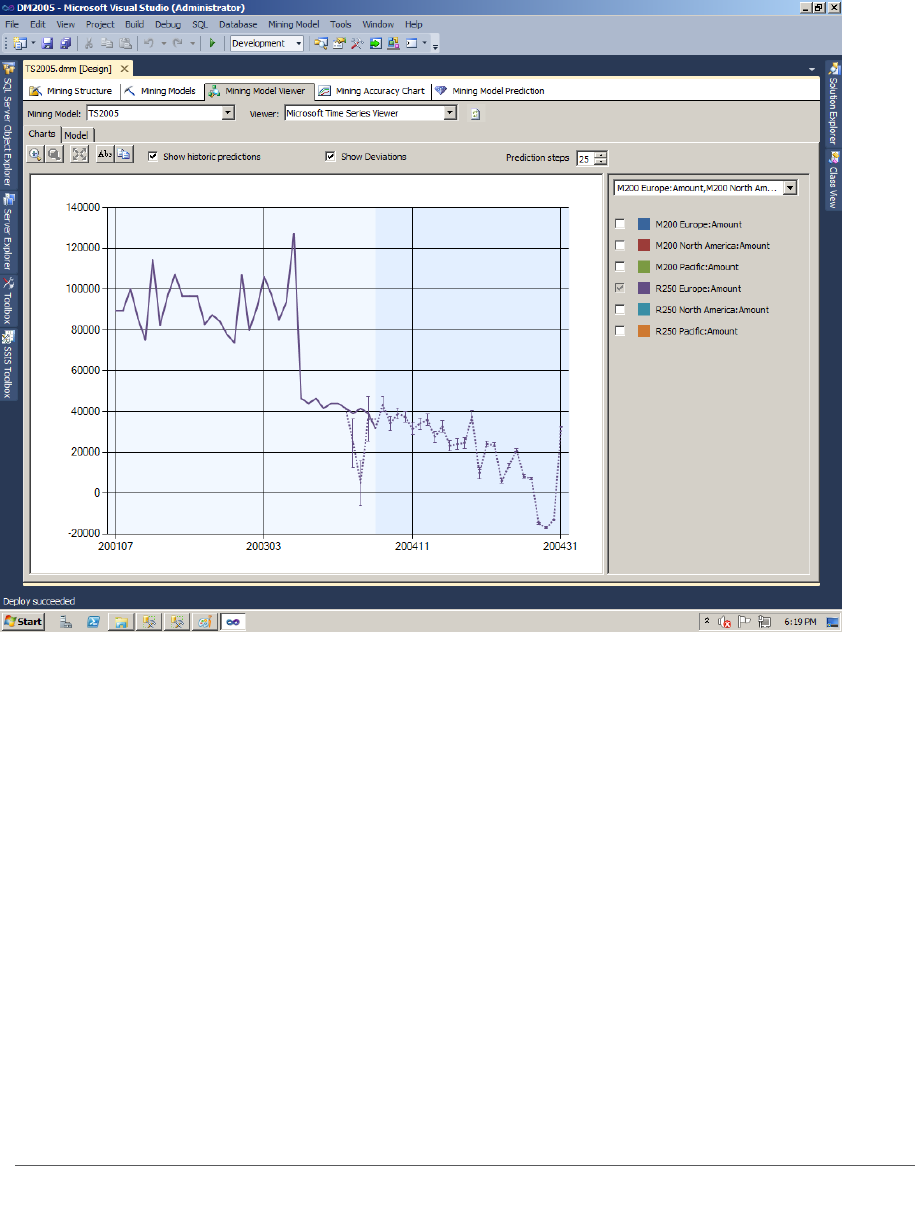919x1211 pixels.
Task: Open the Solution Explorer side panel
Action: point(834,103)
